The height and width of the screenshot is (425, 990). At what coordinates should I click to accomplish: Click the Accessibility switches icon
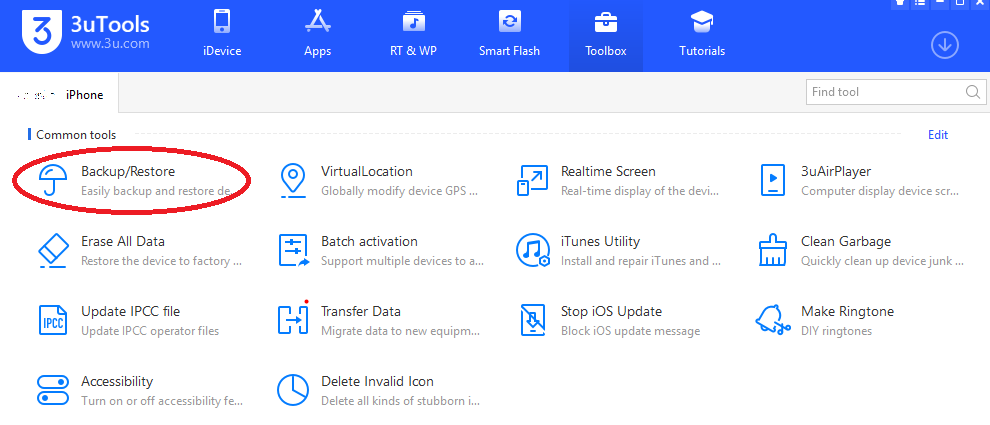tap(53, 391)
